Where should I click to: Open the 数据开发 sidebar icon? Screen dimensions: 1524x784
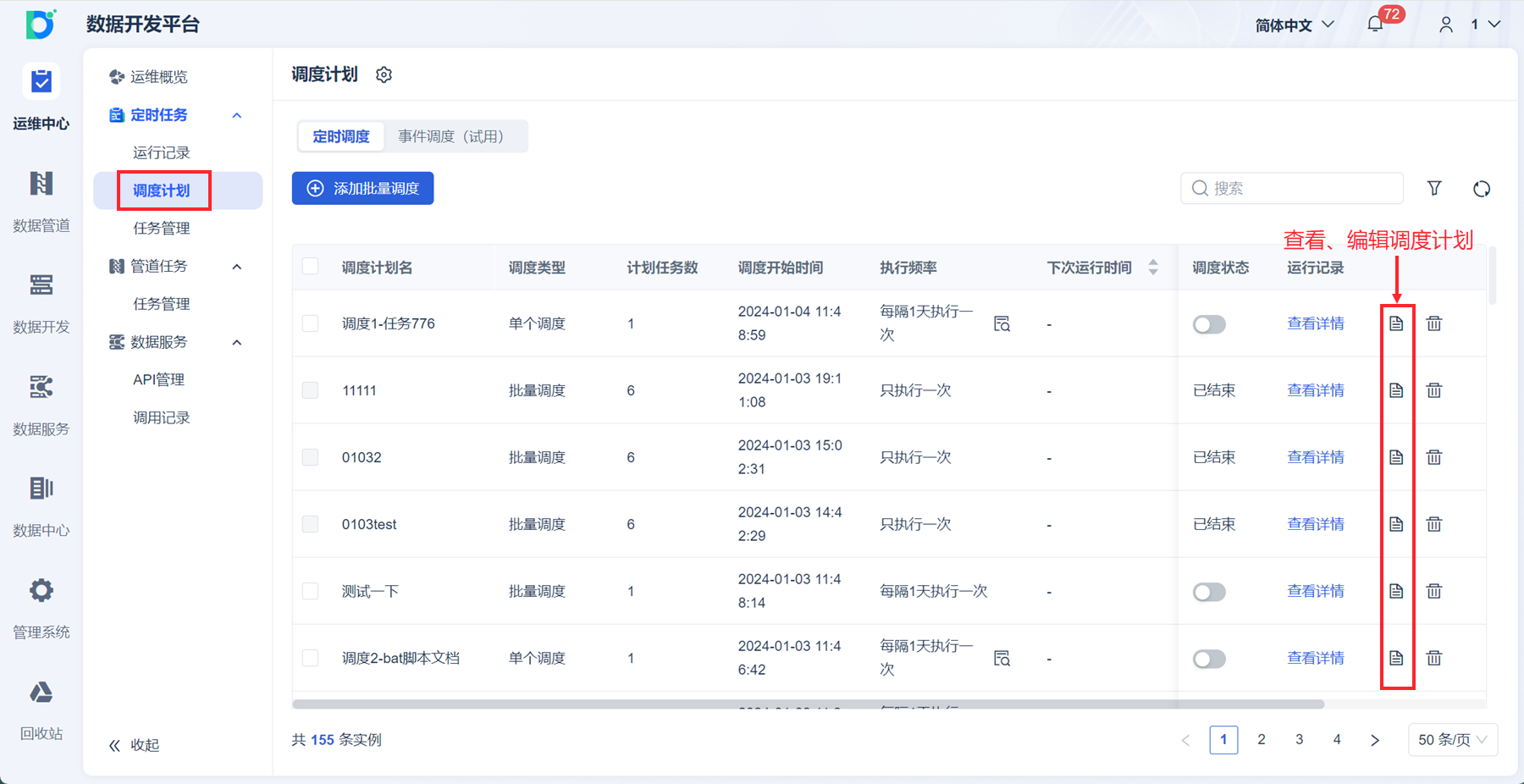41,285
